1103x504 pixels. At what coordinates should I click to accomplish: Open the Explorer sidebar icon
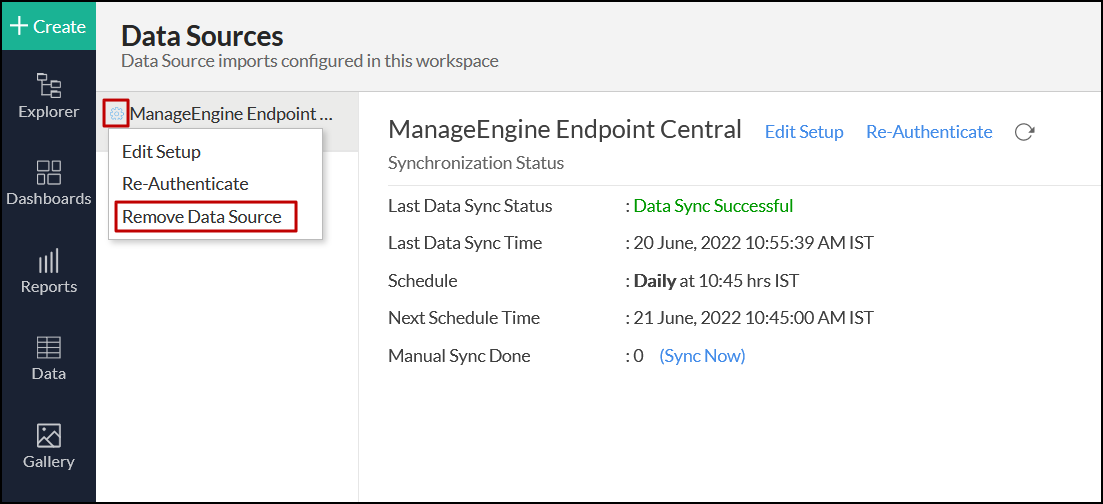click(x=48, y=87)
